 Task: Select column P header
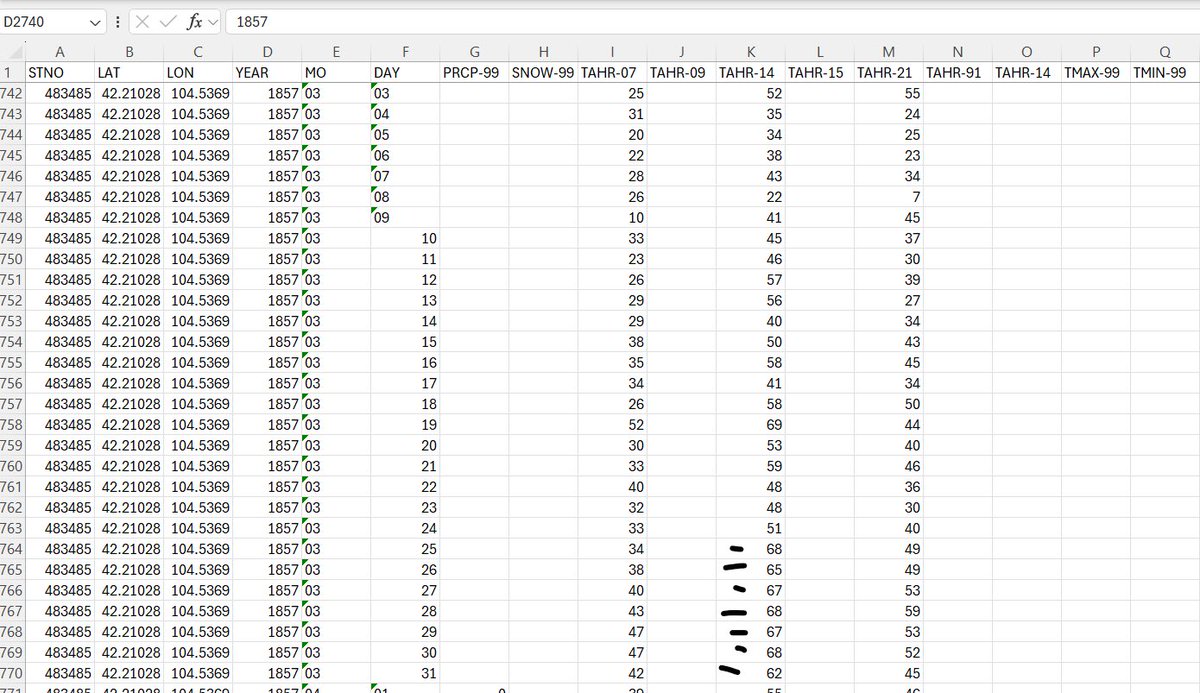click(1096, 52)
